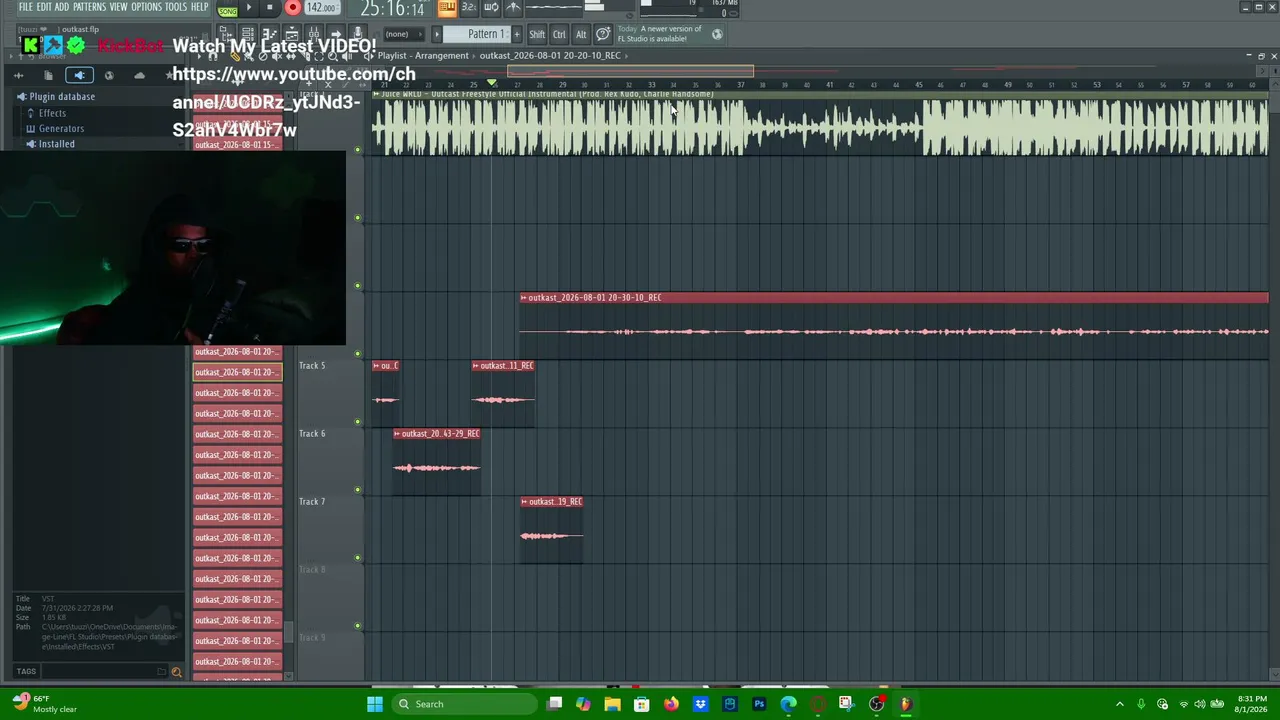Start playback with the play button
The image size is (1280, 720).
click(x=249, y=8)
